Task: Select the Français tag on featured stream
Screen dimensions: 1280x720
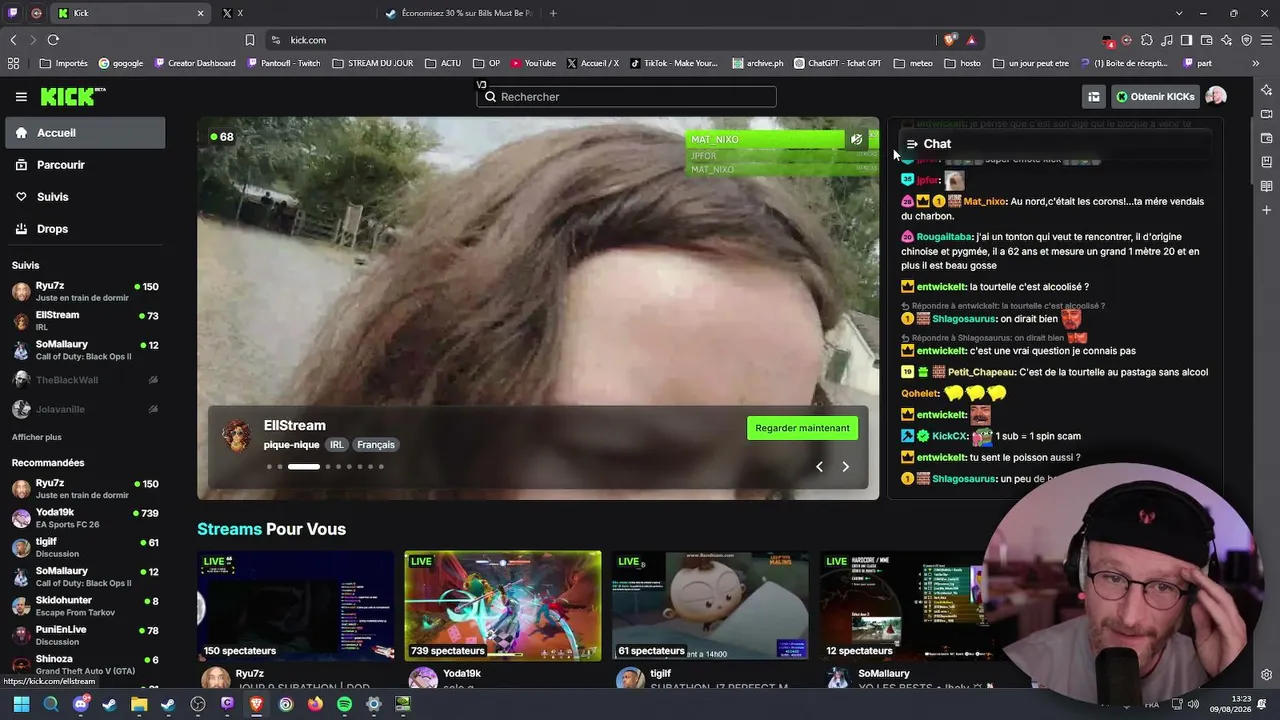Action: (376, 445)
